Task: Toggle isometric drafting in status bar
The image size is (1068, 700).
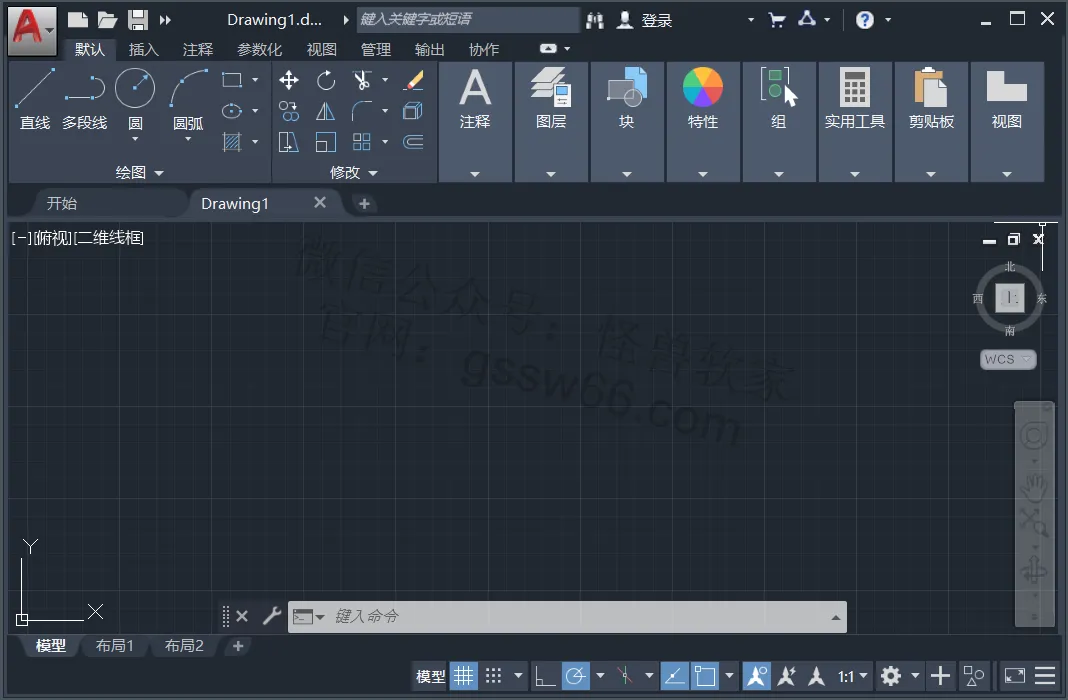Action: [x=625, y=676]
